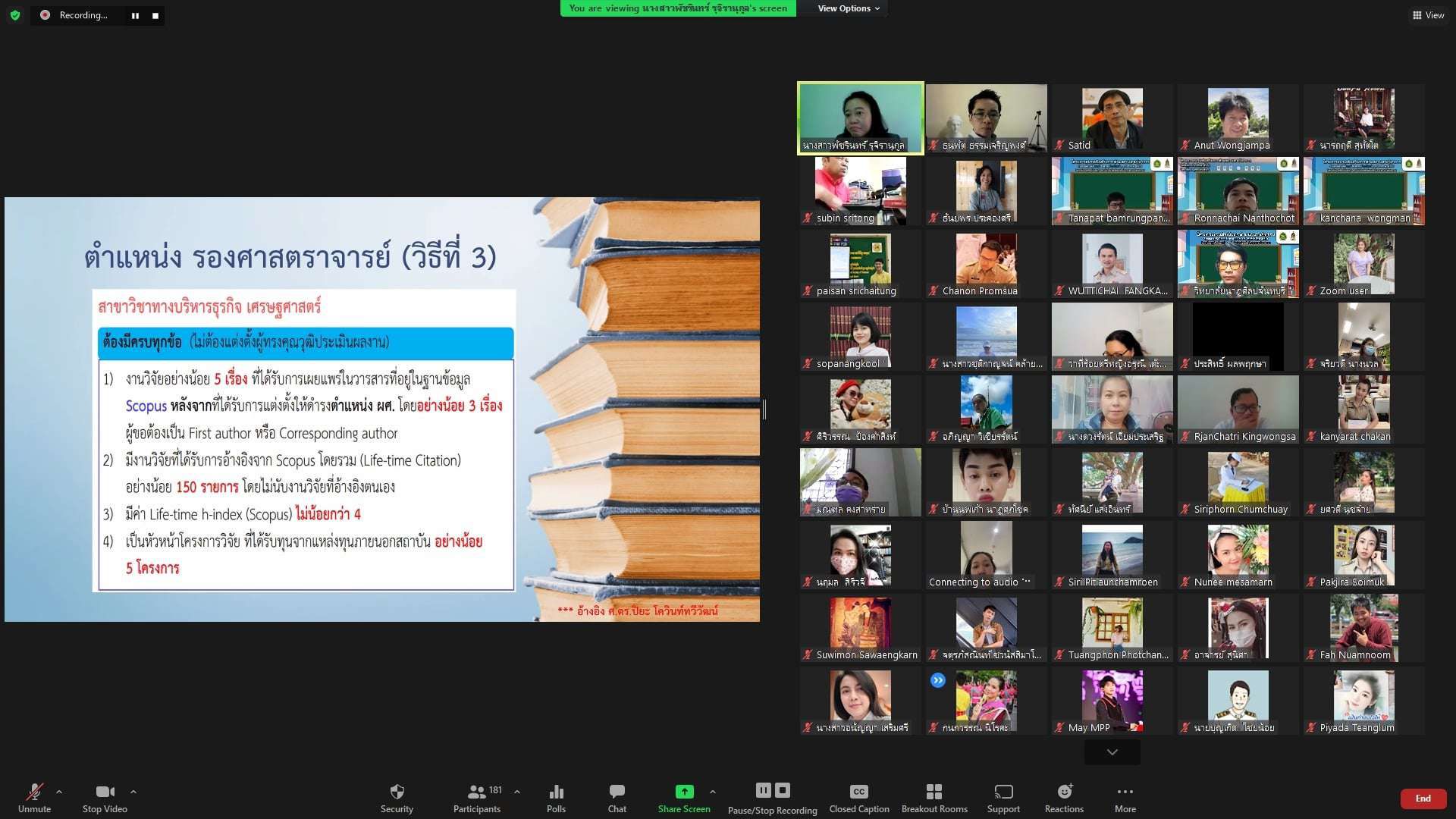Open the Security shield icon
This screenshot has width=1456, height=819.
[397, 792]
